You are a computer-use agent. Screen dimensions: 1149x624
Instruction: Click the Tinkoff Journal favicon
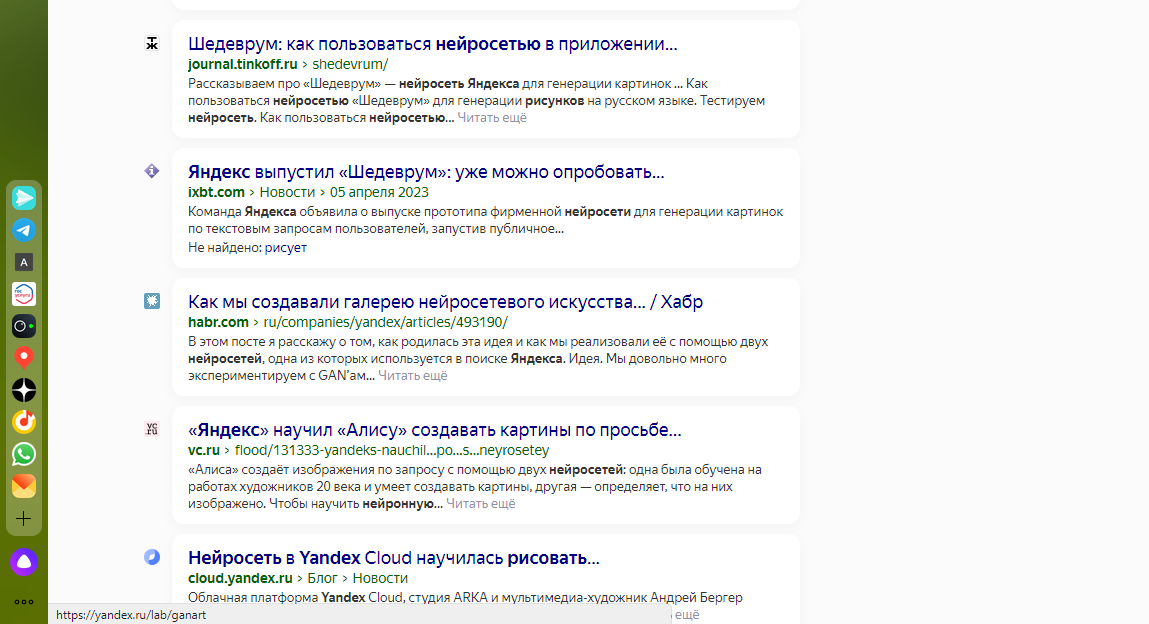point(152,43)
